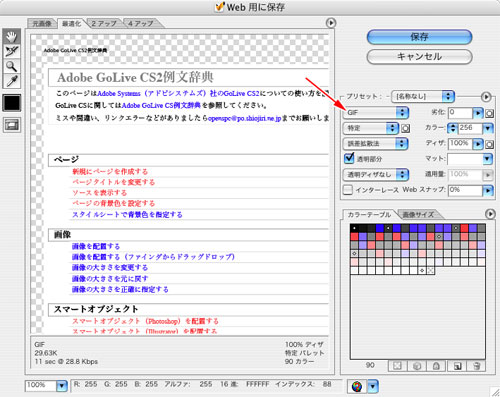Select the first black swatch in color table
The width and height of the screenshot is (500, 397).
tap(354, 228)
